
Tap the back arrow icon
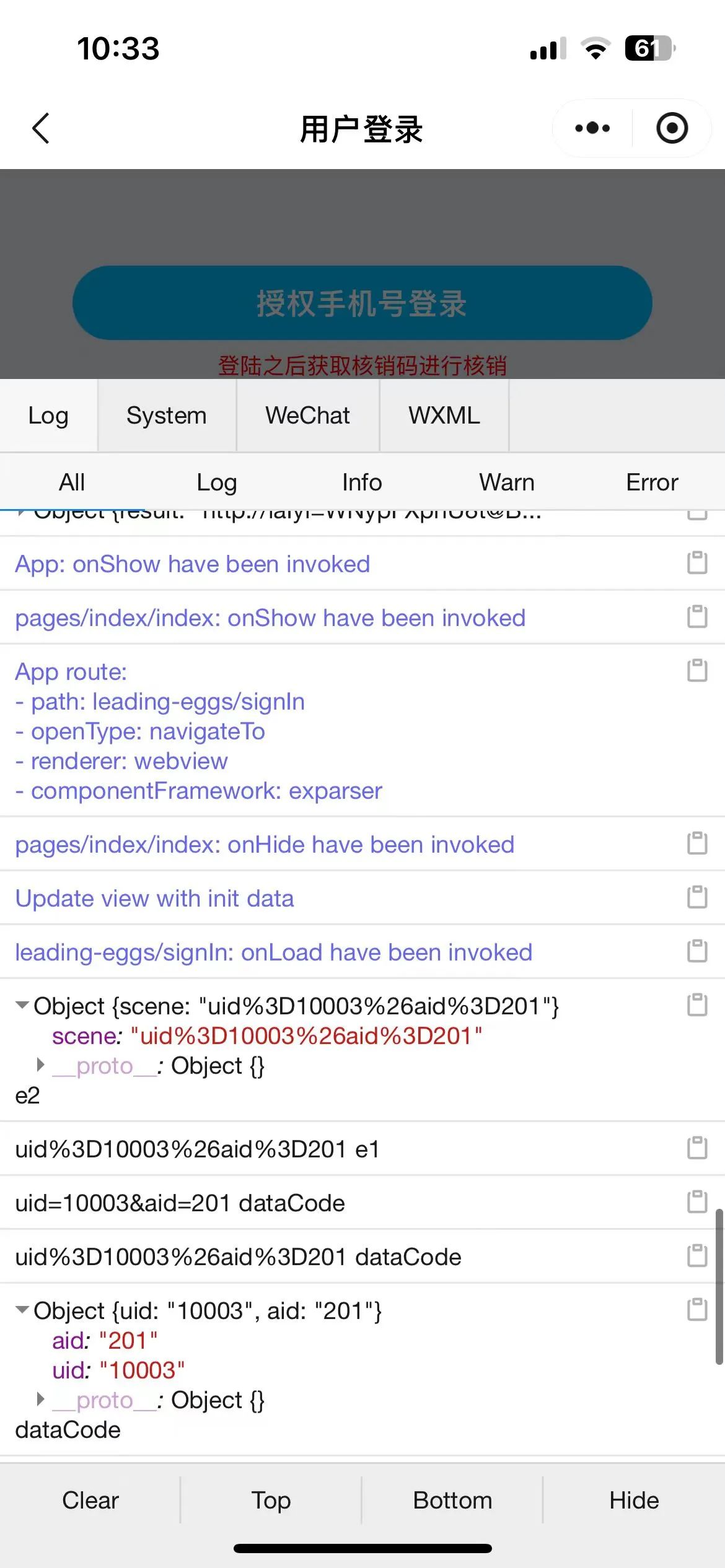tap(41, 129)
